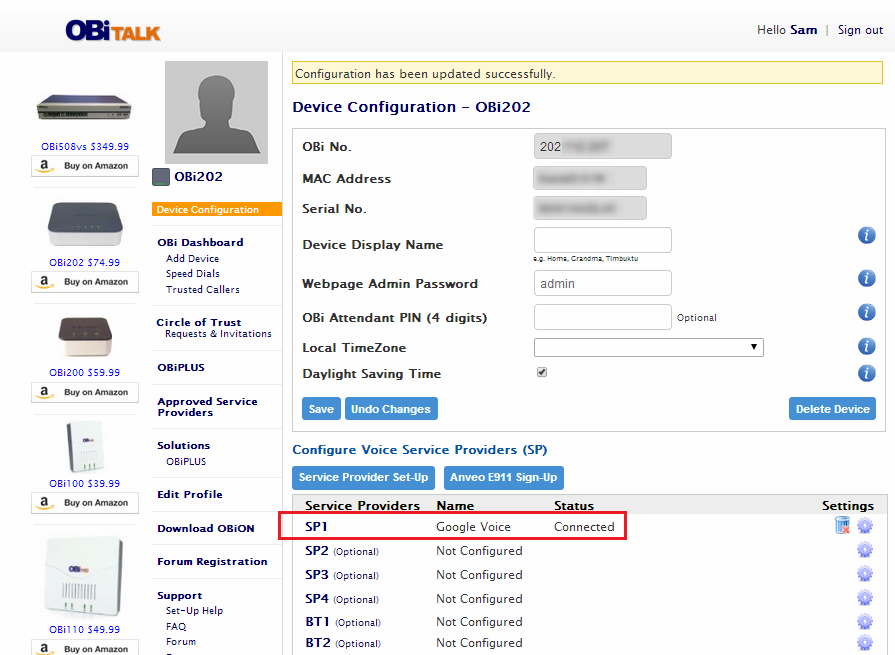Open the SP2 settings gear icon
This screenshot has width=895, height=655.
coord(865,551)
